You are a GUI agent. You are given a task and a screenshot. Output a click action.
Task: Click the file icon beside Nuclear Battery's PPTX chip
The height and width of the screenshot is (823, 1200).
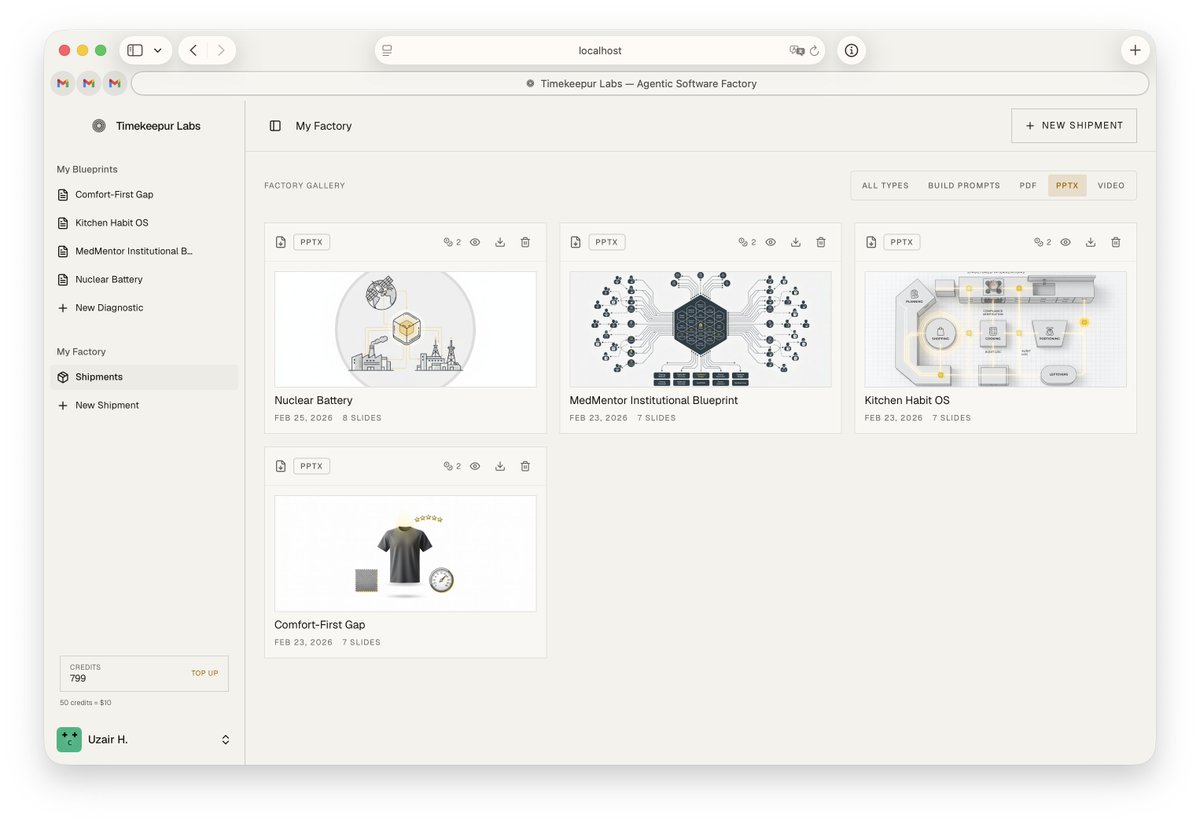tap(279, 241)
